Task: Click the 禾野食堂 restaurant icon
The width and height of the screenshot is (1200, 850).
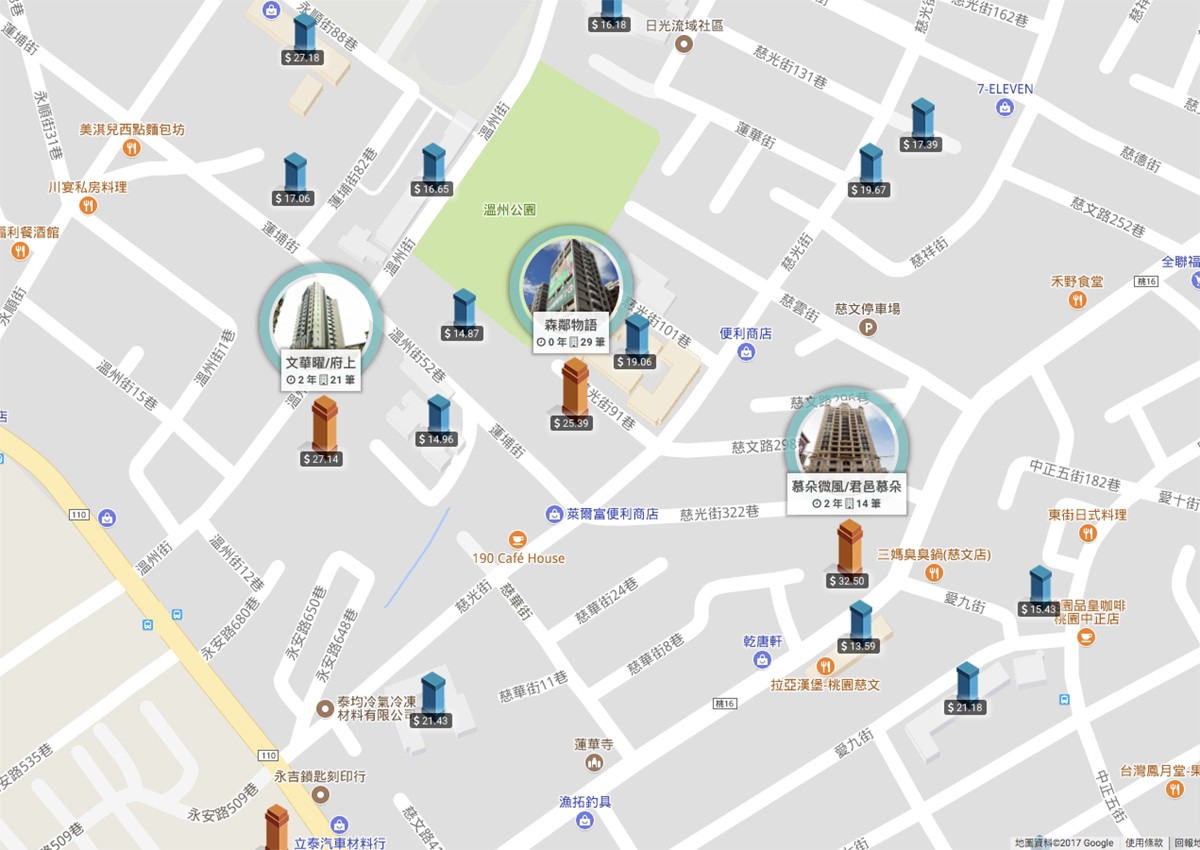Action: coord(1078,300)
